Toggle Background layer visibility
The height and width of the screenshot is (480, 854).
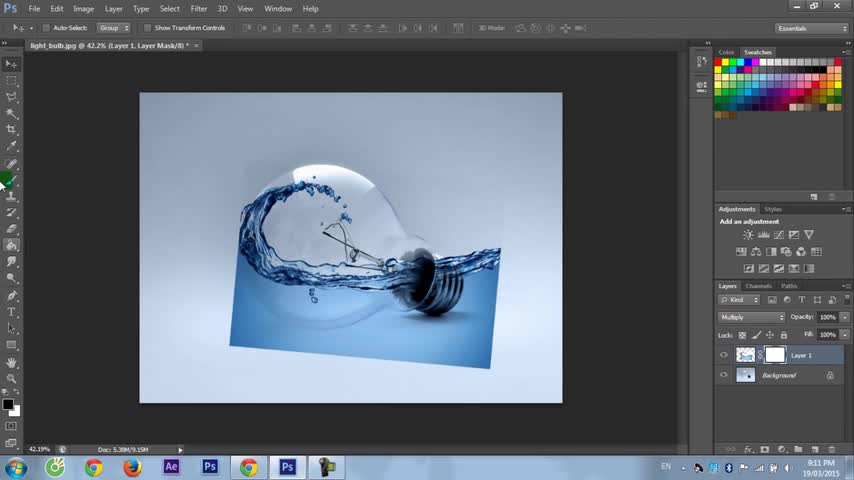pyautogui.click(x=724, y=375)
